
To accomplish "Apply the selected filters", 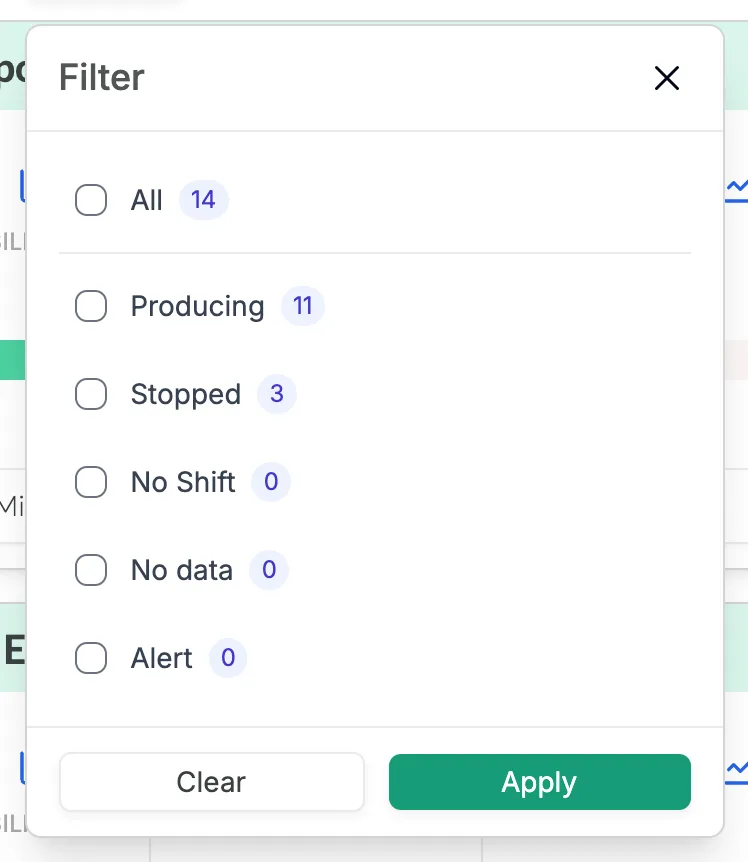I will [x=540, y=782].
